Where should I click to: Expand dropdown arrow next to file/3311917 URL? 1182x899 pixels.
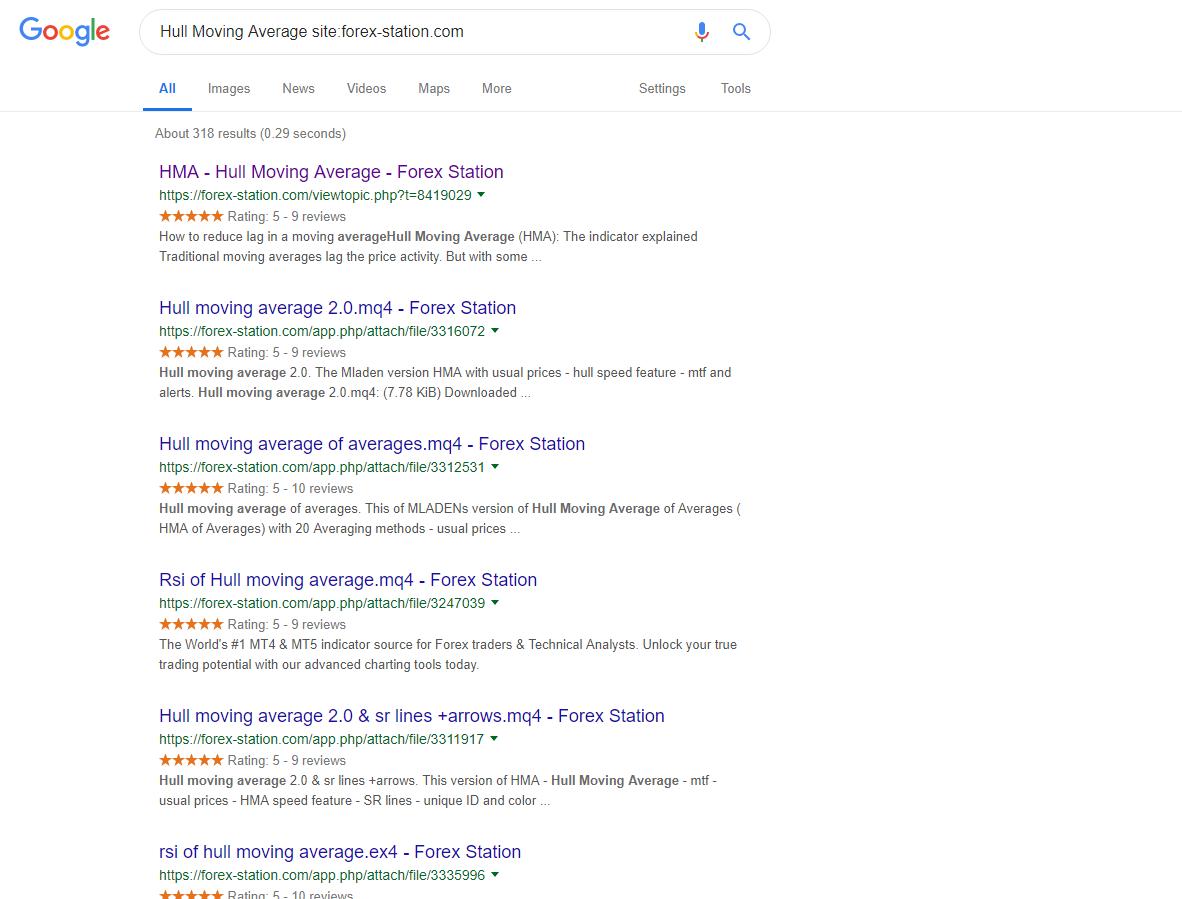[x=494, y=738]
